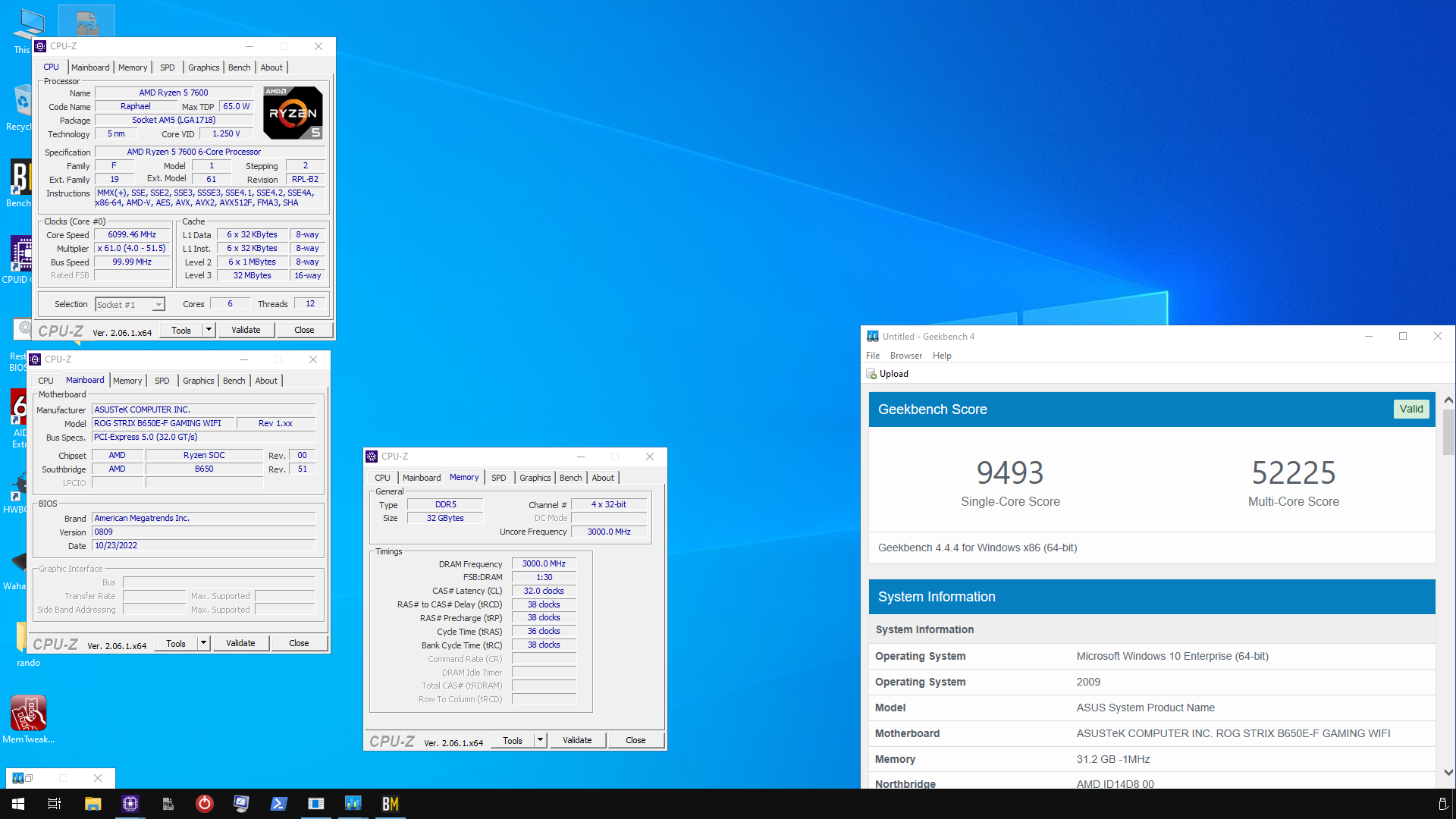This screenshot has width=1456, height=819.
Task: Open Task View on taskbar
Action: [55, 804]
